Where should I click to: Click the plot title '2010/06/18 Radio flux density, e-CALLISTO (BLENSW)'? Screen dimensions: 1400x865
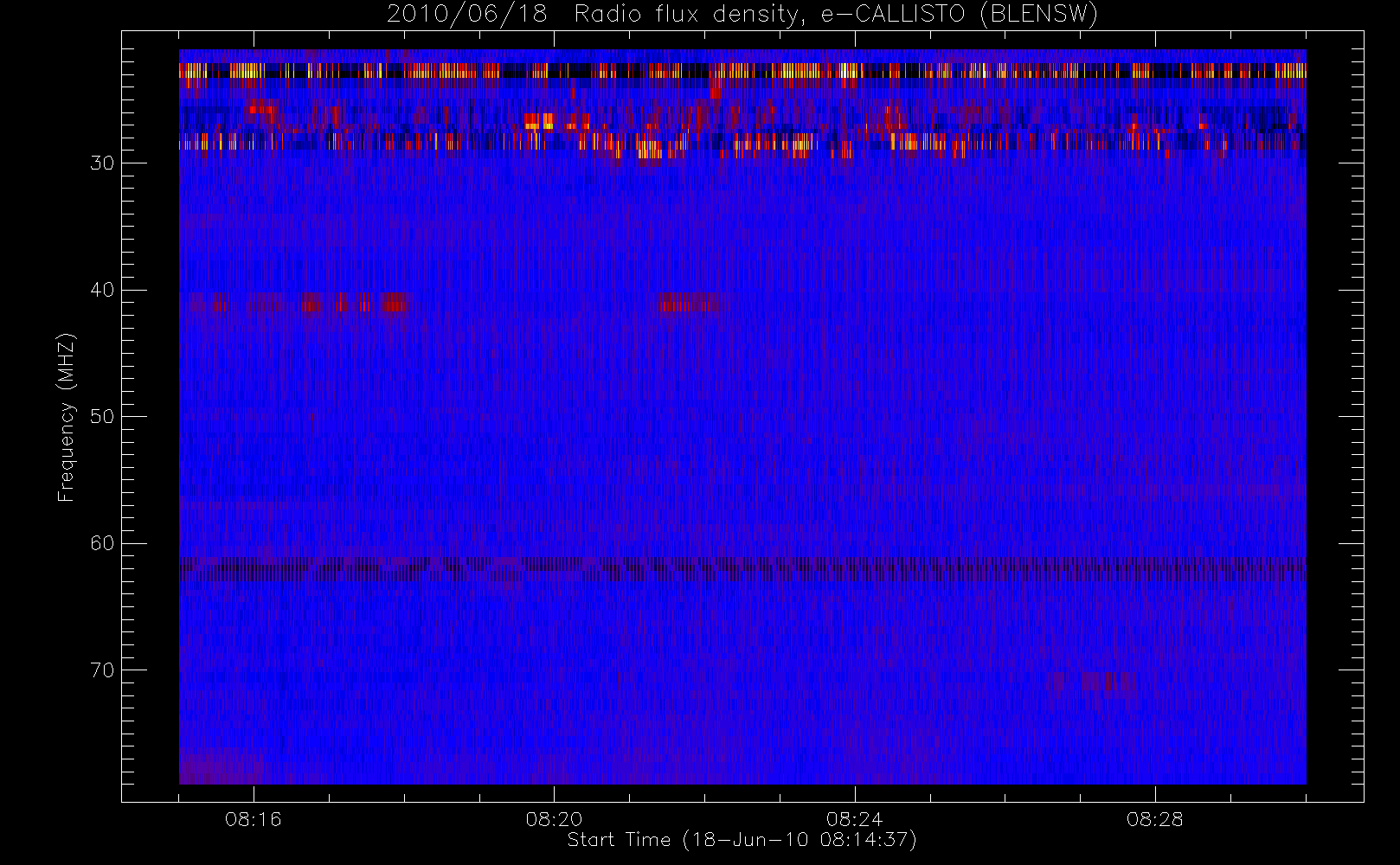pyautogui.click(x=742, y=15)
